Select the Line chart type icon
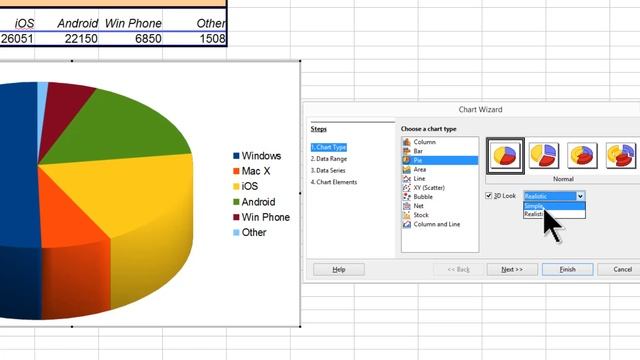640x360 pixels. pos(407,178)
